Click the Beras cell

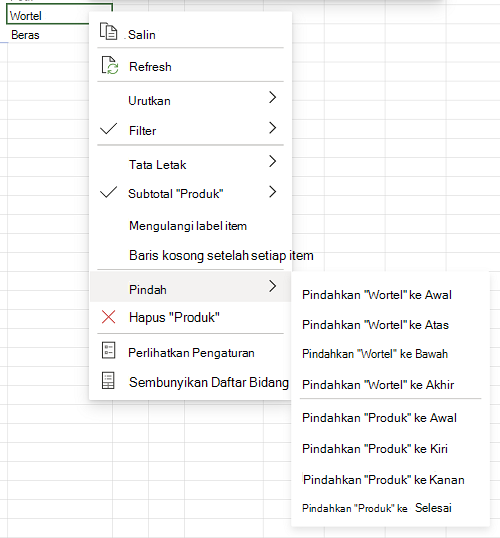click(x=48, y=34)
